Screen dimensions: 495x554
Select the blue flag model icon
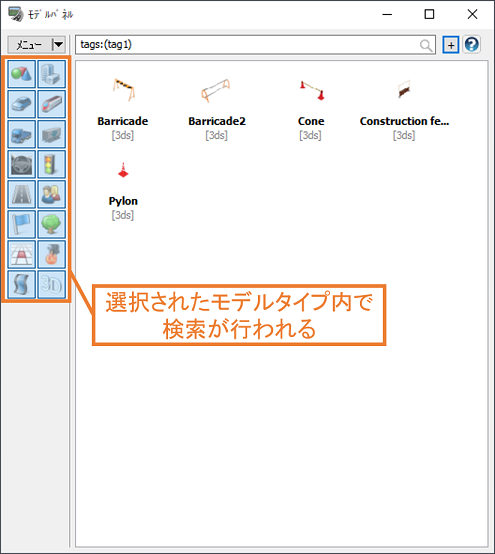pyautogui.click(x=22, y=224)
